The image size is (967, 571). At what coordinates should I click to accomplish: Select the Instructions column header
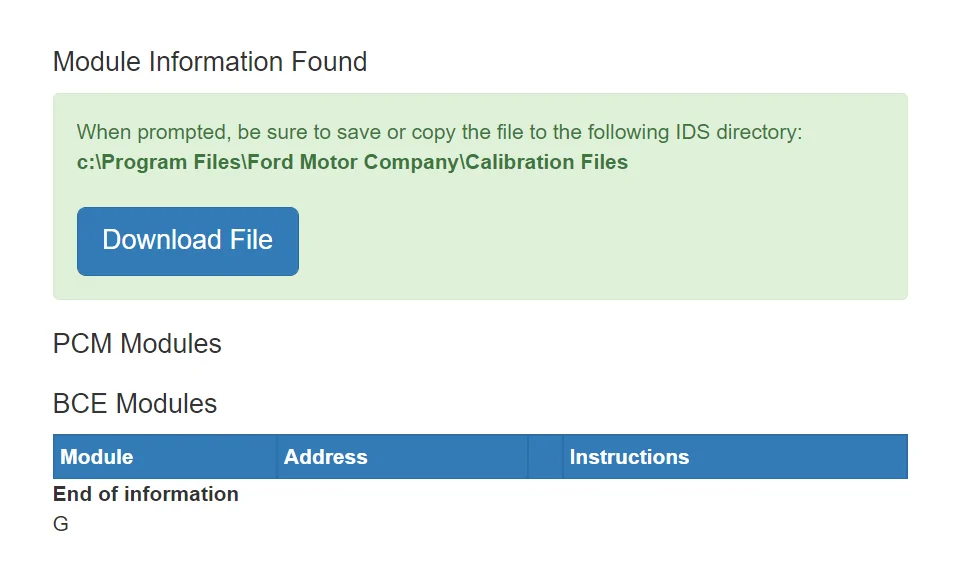click(x=735, y=456)
